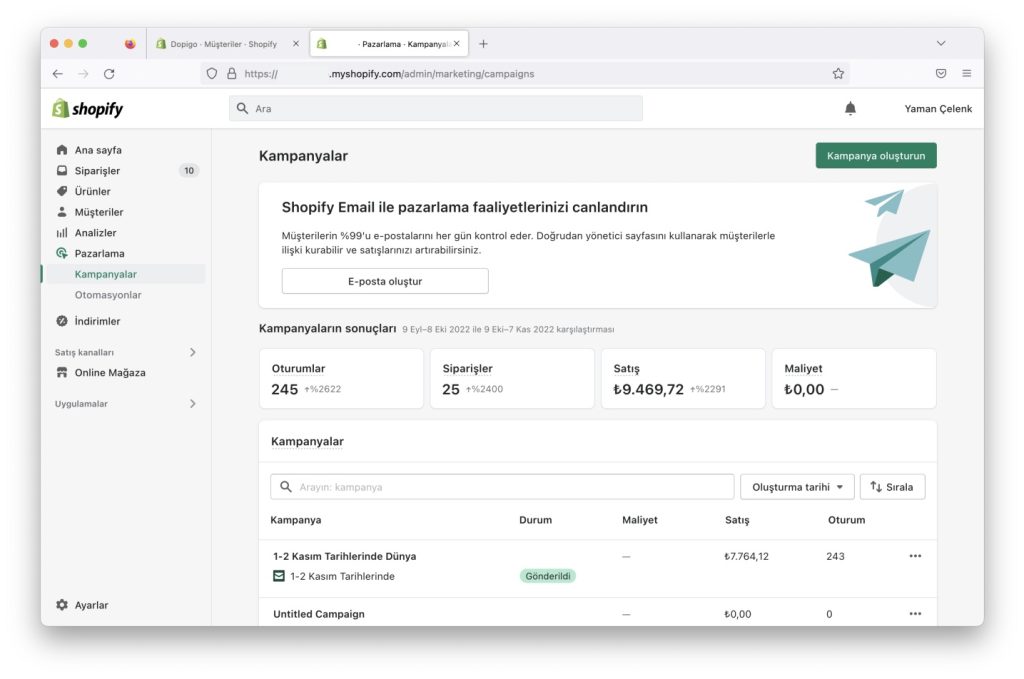This screenshot has height=679, width=1024.
Task: Click the Pazarlama target icon
Action: (62, 253)
